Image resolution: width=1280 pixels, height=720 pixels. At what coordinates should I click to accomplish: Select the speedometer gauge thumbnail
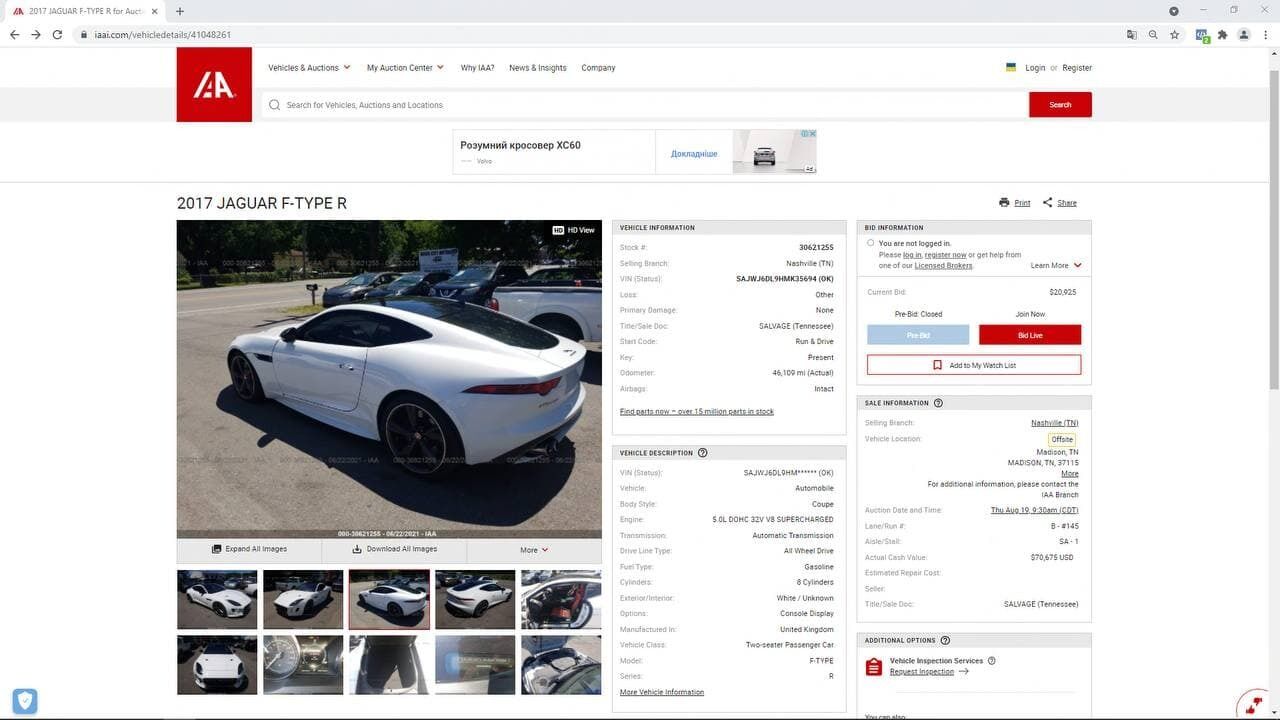click(303, 665)
